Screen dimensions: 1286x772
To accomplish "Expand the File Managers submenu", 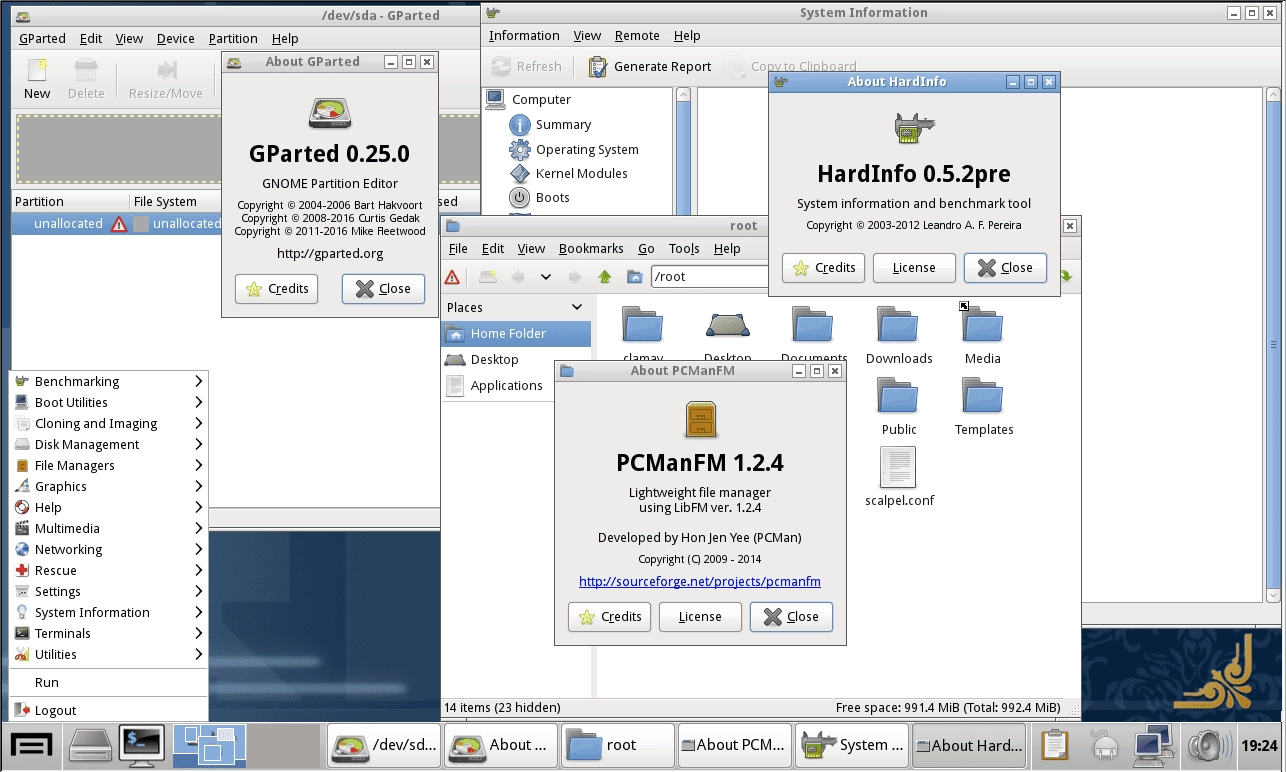I will [109, 465].
